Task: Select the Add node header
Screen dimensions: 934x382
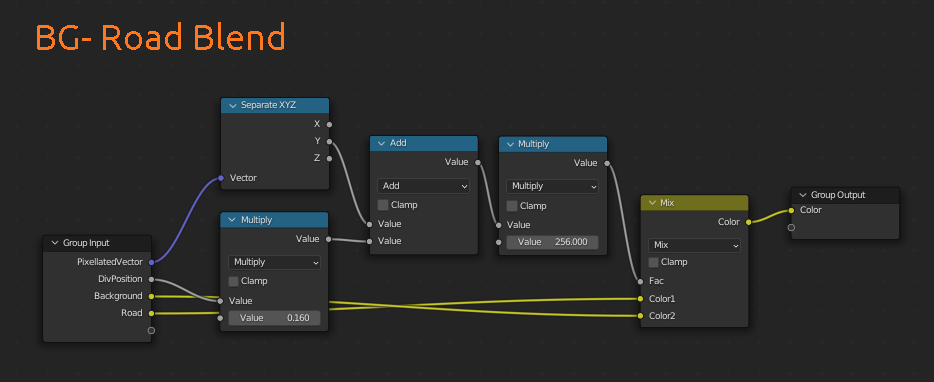Action: tap(424, 144)
